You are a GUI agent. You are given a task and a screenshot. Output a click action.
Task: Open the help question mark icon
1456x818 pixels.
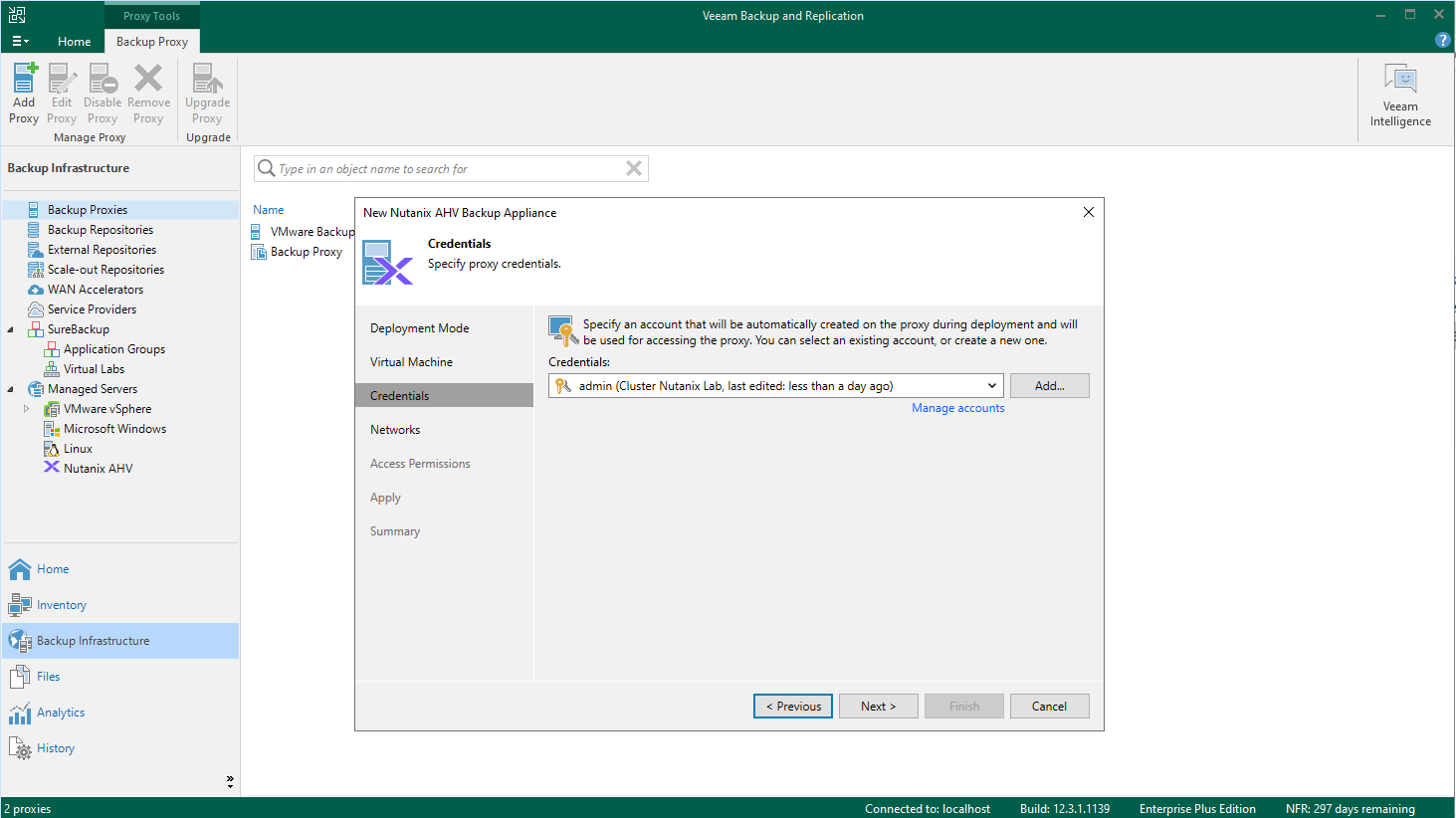click(x=1442, y=41)
